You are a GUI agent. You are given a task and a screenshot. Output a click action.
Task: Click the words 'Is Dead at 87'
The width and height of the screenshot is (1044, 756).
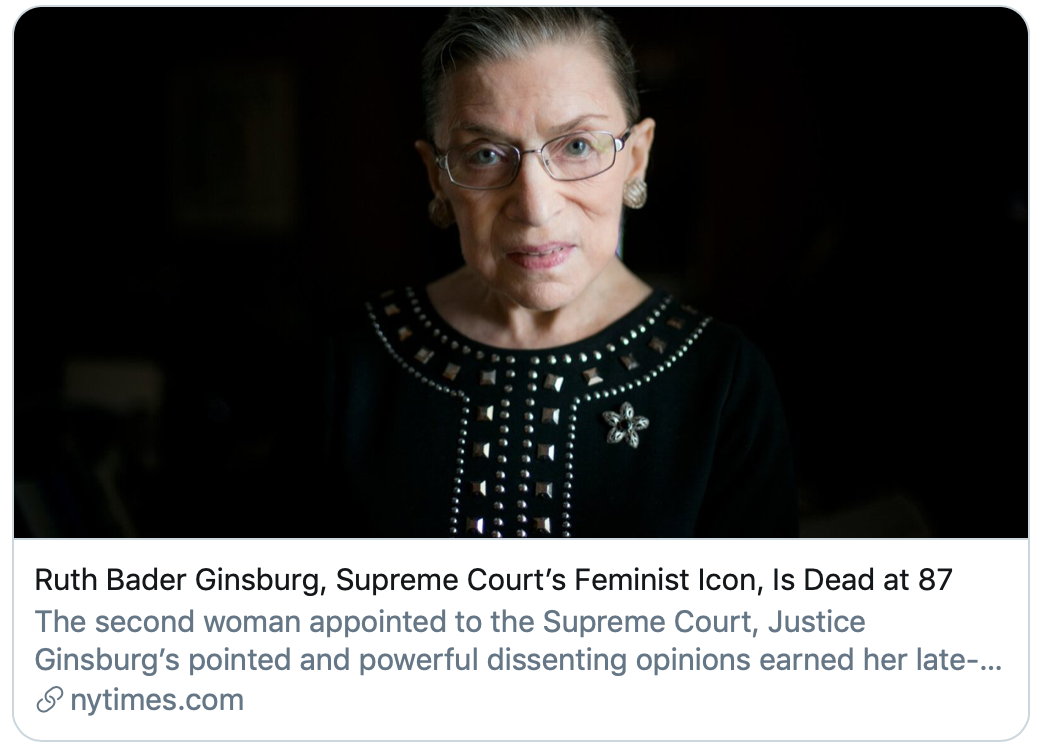862,579
